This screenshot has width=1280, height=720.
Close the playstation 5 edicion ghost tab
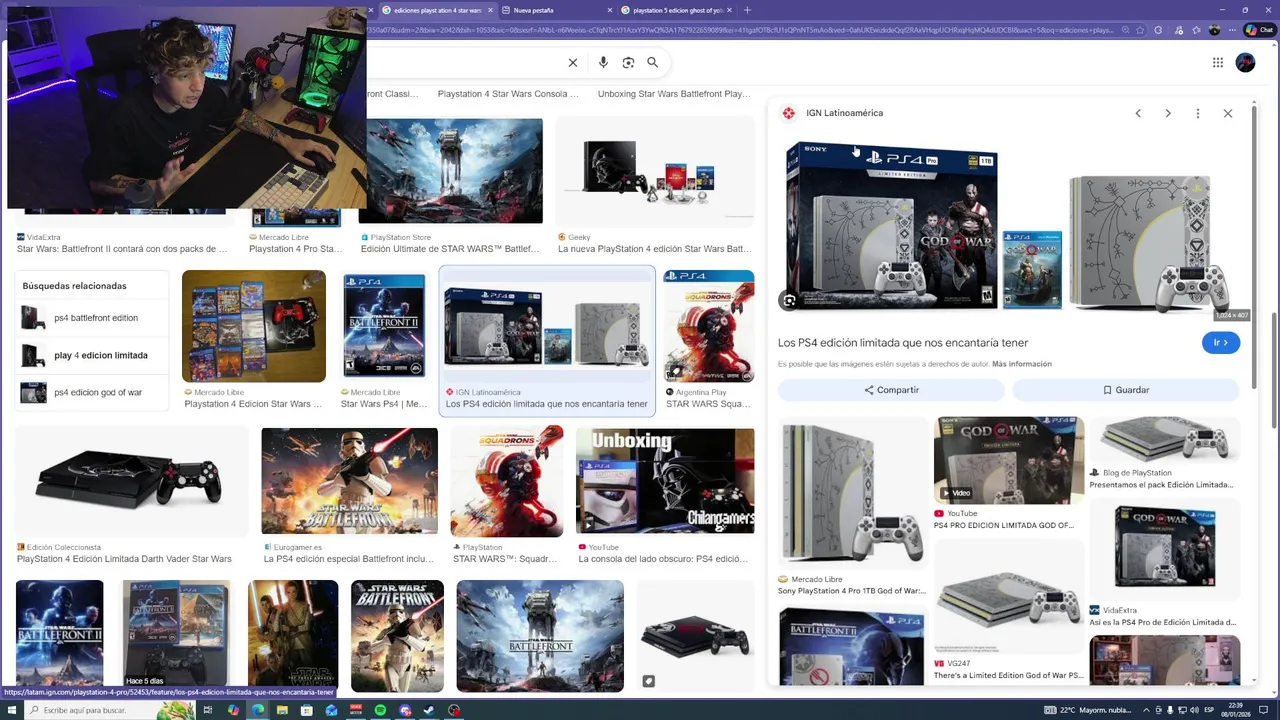click(x=729, y=10)
